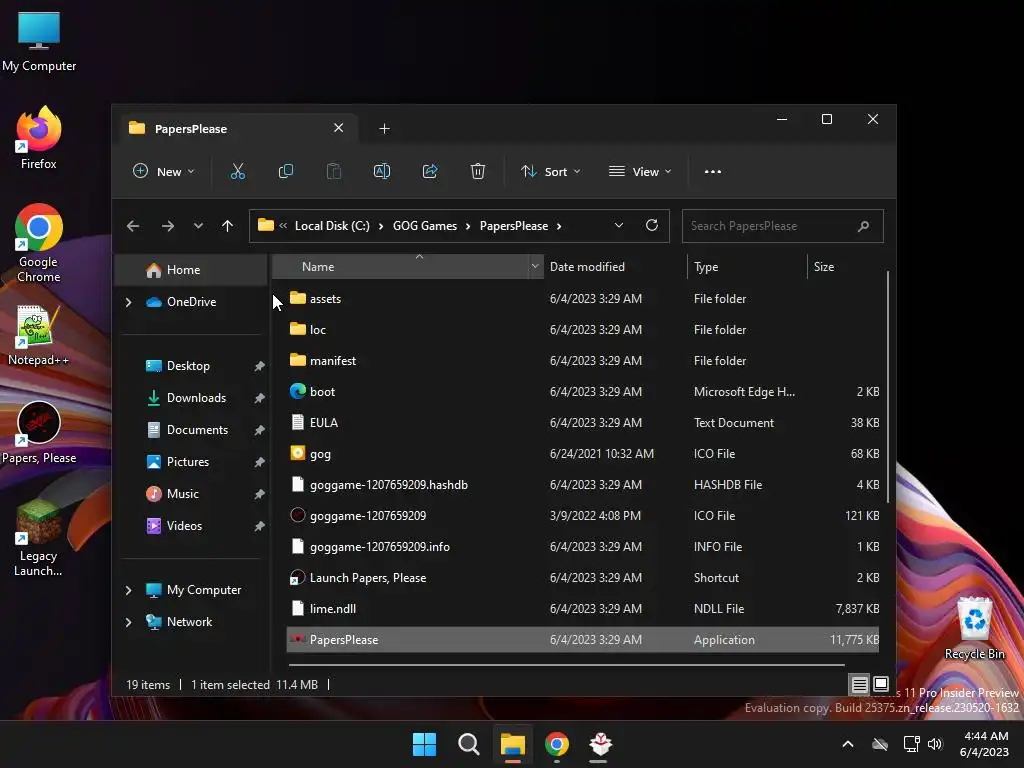Open Downloads in navigation pane
This screenshot has width=1024, height=768.
coord(196,398)
